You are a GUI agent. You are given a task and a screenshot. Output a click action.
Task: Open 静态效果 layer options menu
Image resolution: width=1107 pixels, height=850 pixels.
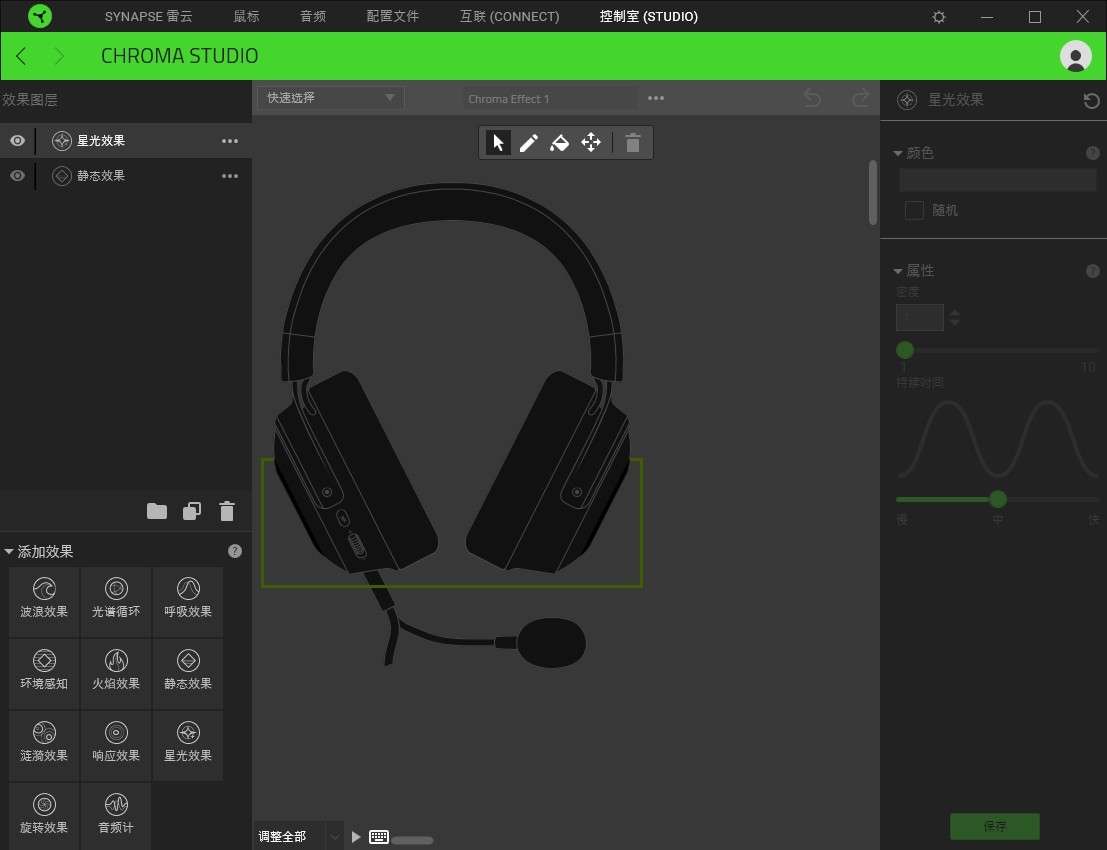pyautogui.click(x=229, y=176)
